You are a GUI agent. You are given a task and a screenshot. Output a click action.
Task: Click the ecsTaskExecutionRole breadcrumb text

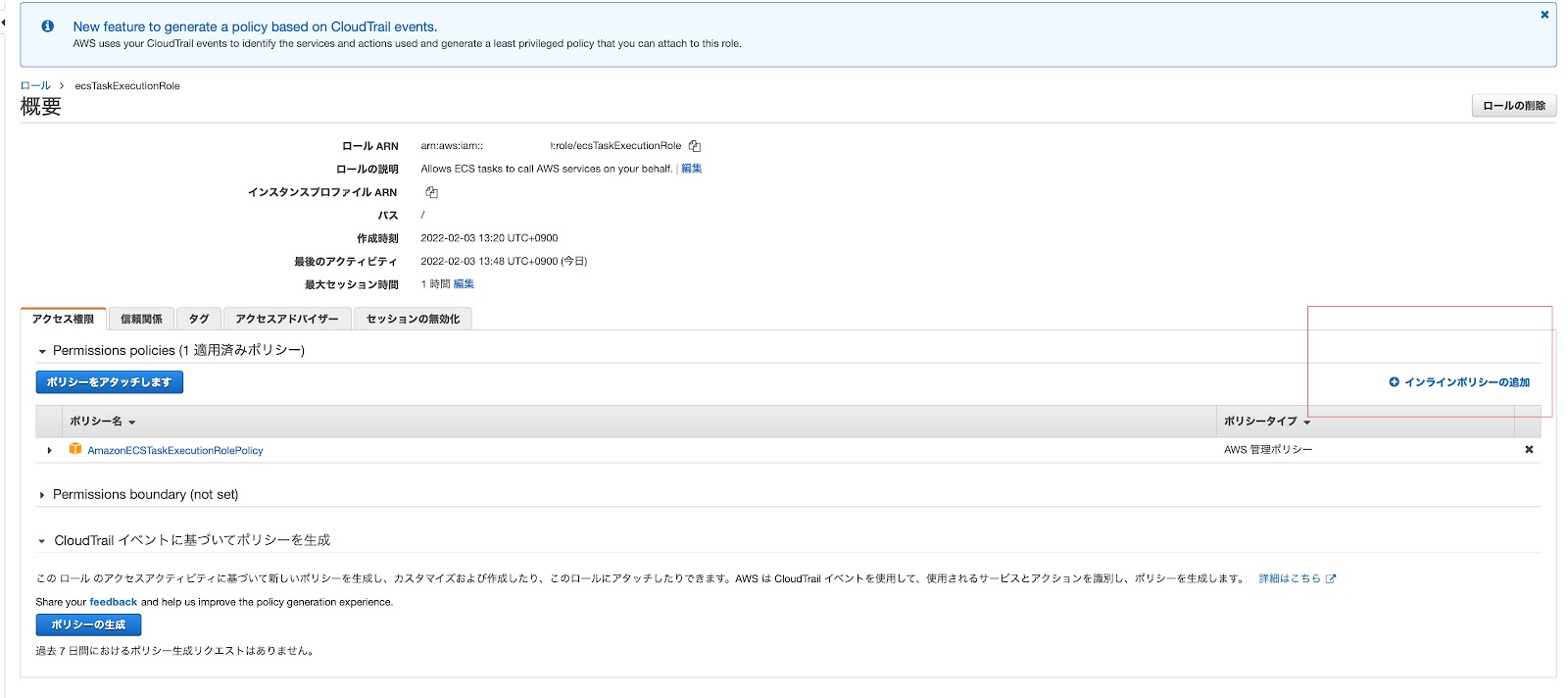tap(127, 86)
